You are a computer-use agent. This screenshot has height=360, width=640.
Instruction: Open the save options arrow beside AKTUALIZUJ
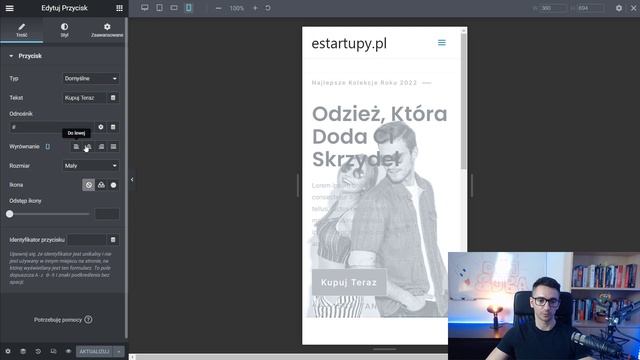point(119,351)
